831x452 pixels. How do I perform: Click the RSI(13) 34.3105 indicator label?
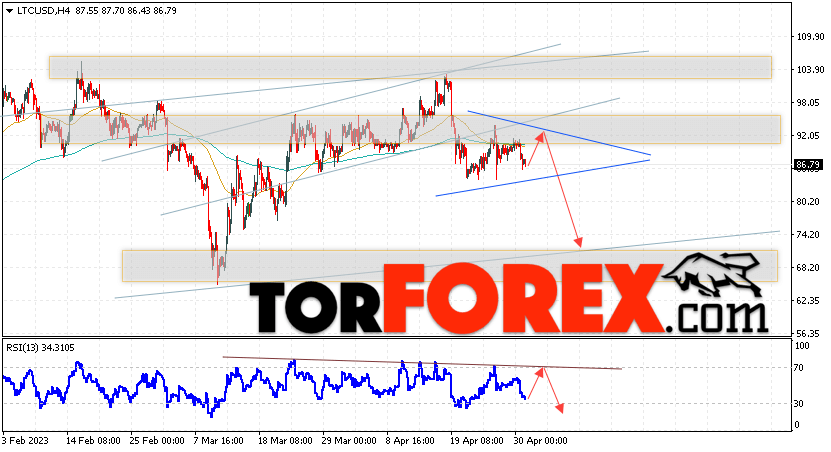pos(40,348)
